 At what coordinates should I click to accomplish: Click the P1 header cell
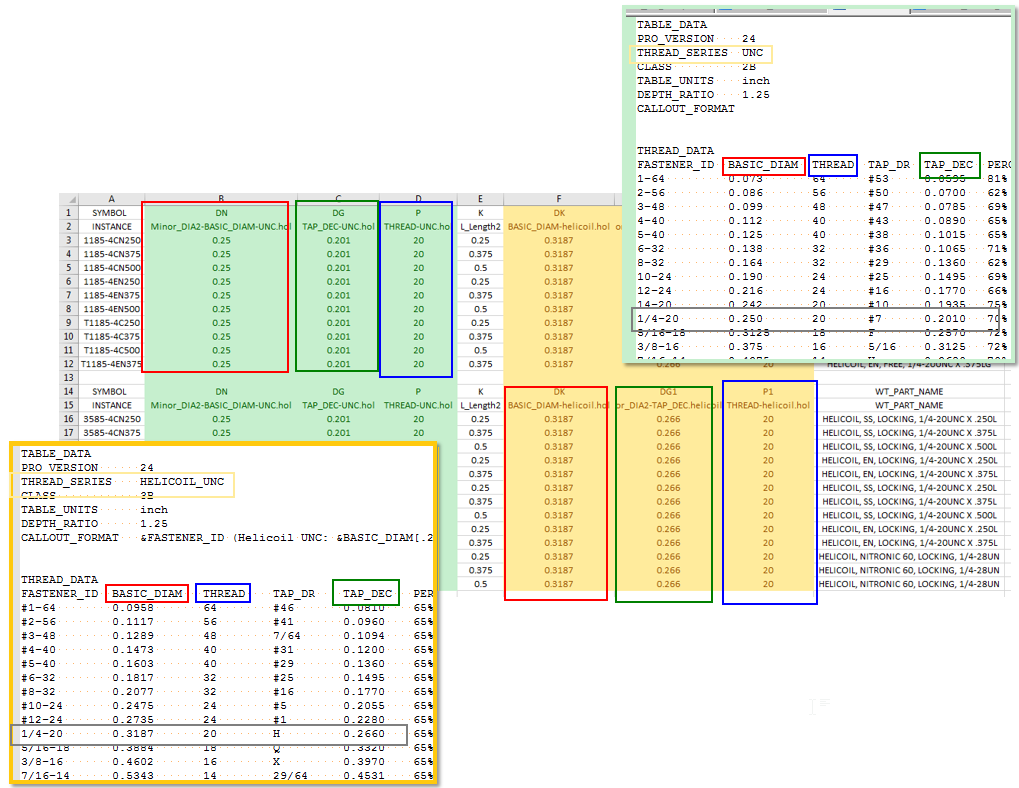coord(768,392)
